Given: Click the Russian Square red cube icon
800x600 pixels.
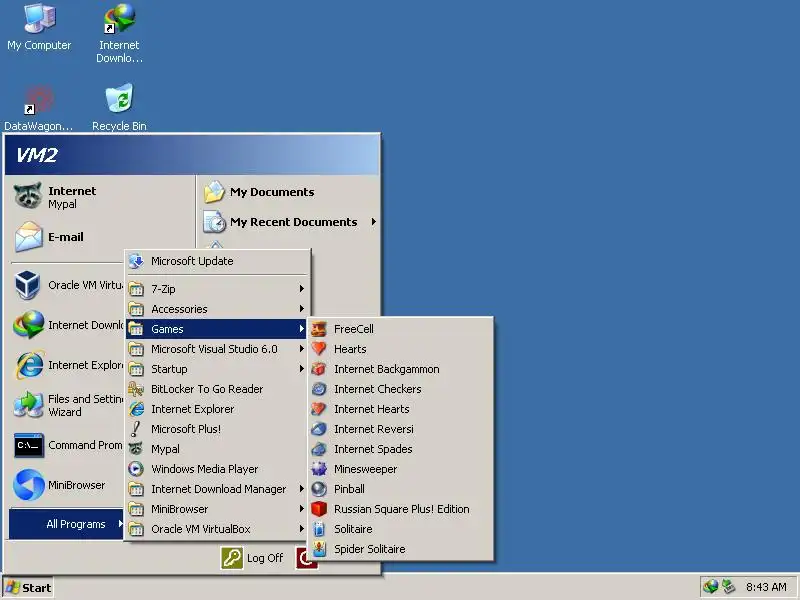Looking at the screenshot, I should (x=319, y=509).
